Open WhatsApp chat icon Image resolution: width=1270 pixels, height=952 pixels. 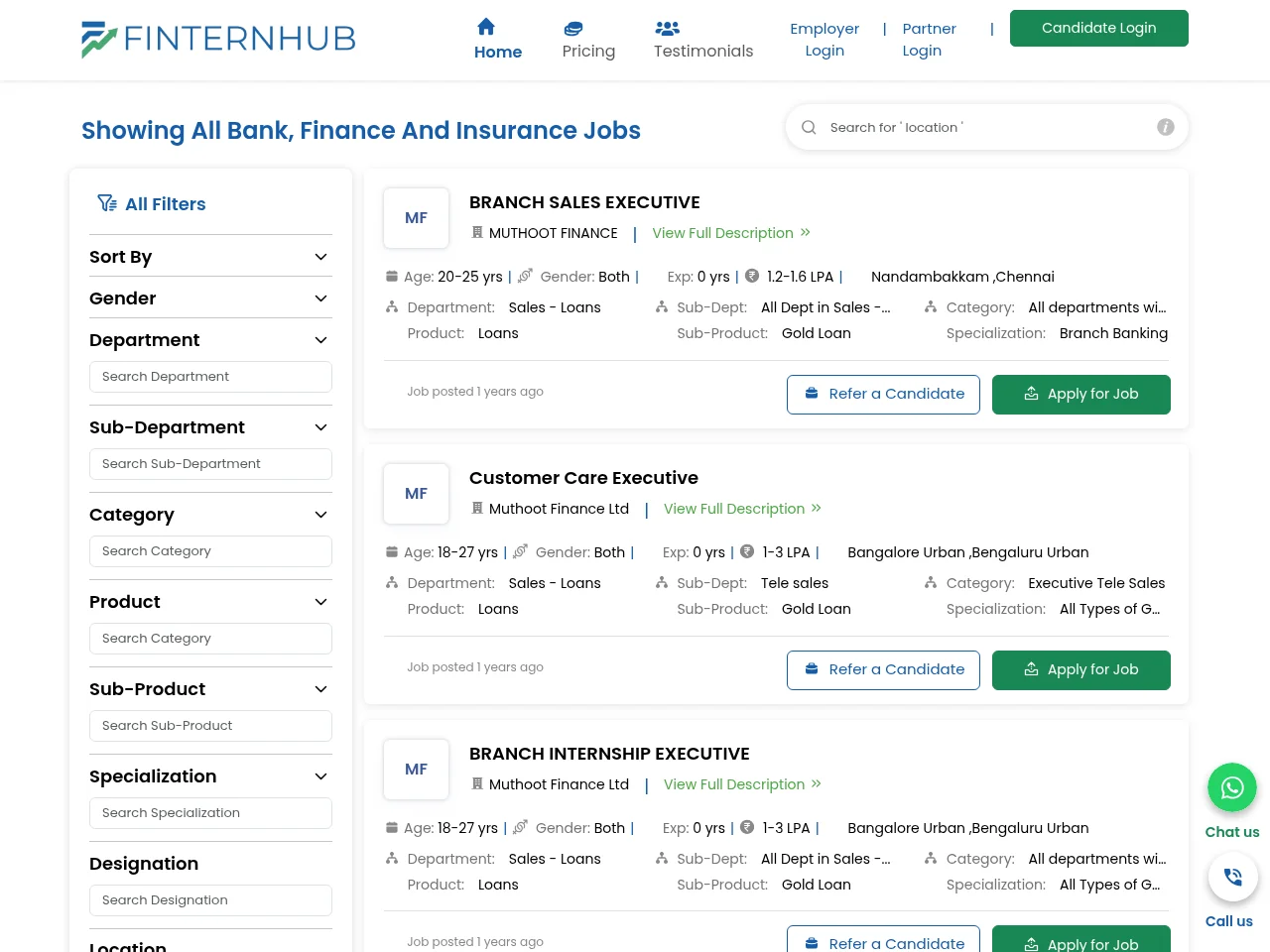(1232, 787)
